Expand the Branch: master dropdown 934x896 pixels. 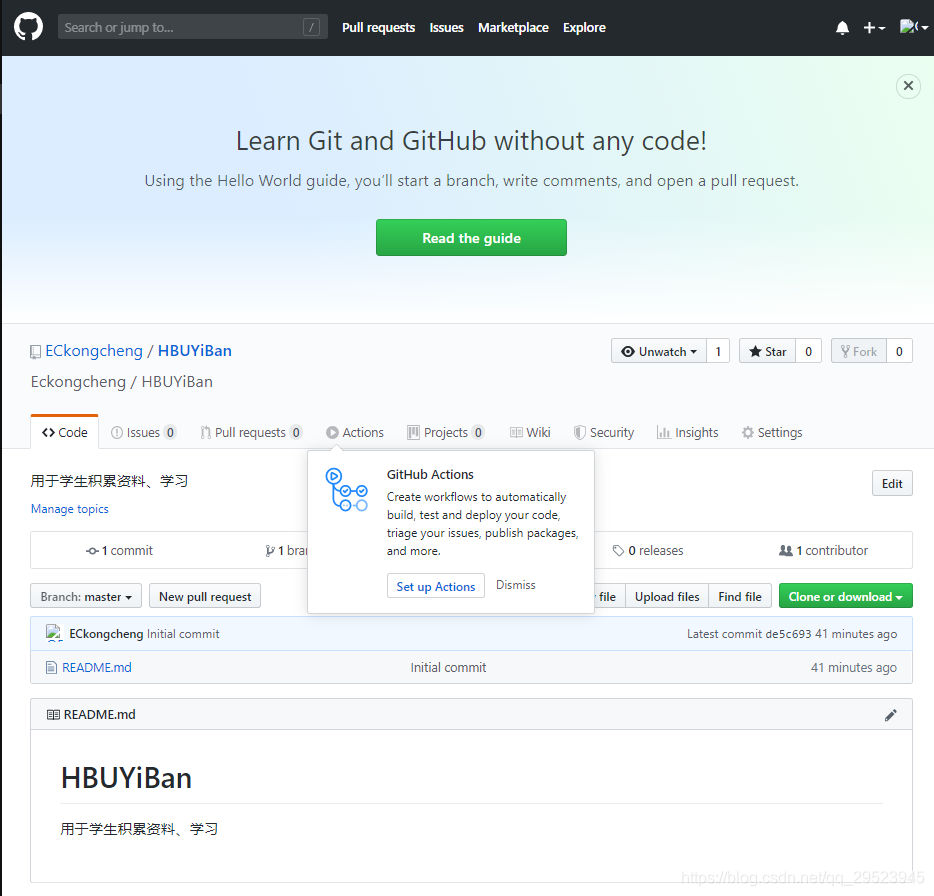[x=86, y=596]
